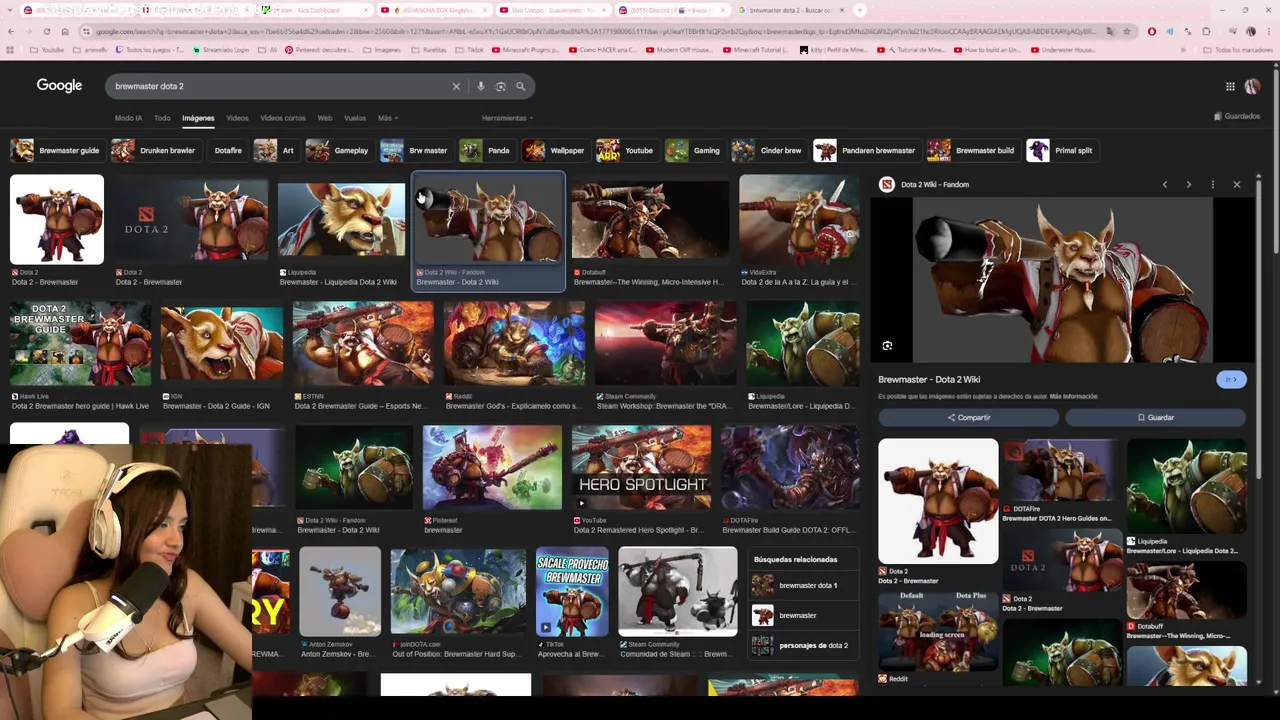Screen dimensions: 1280x720
Task: Switch to the Todo tab
Action: [162, 118]
